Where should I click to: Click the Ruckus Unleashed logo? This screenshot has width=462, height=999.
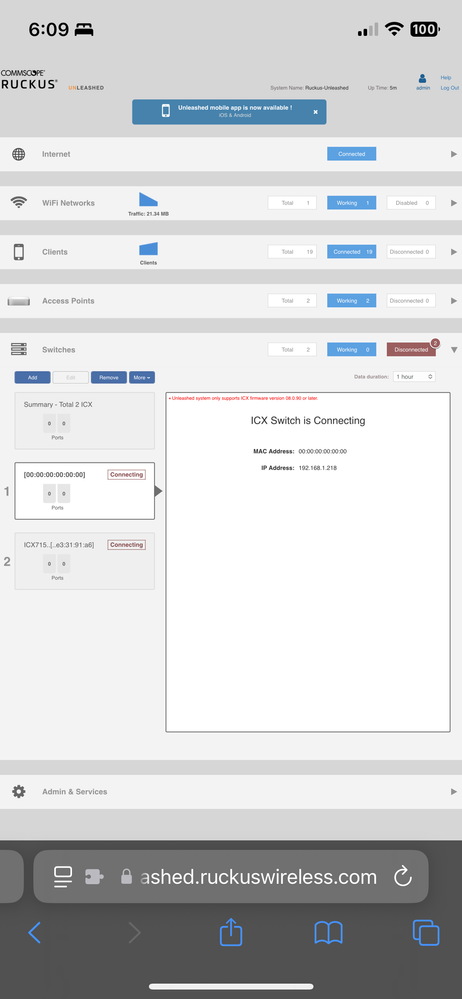coord(52,80)
